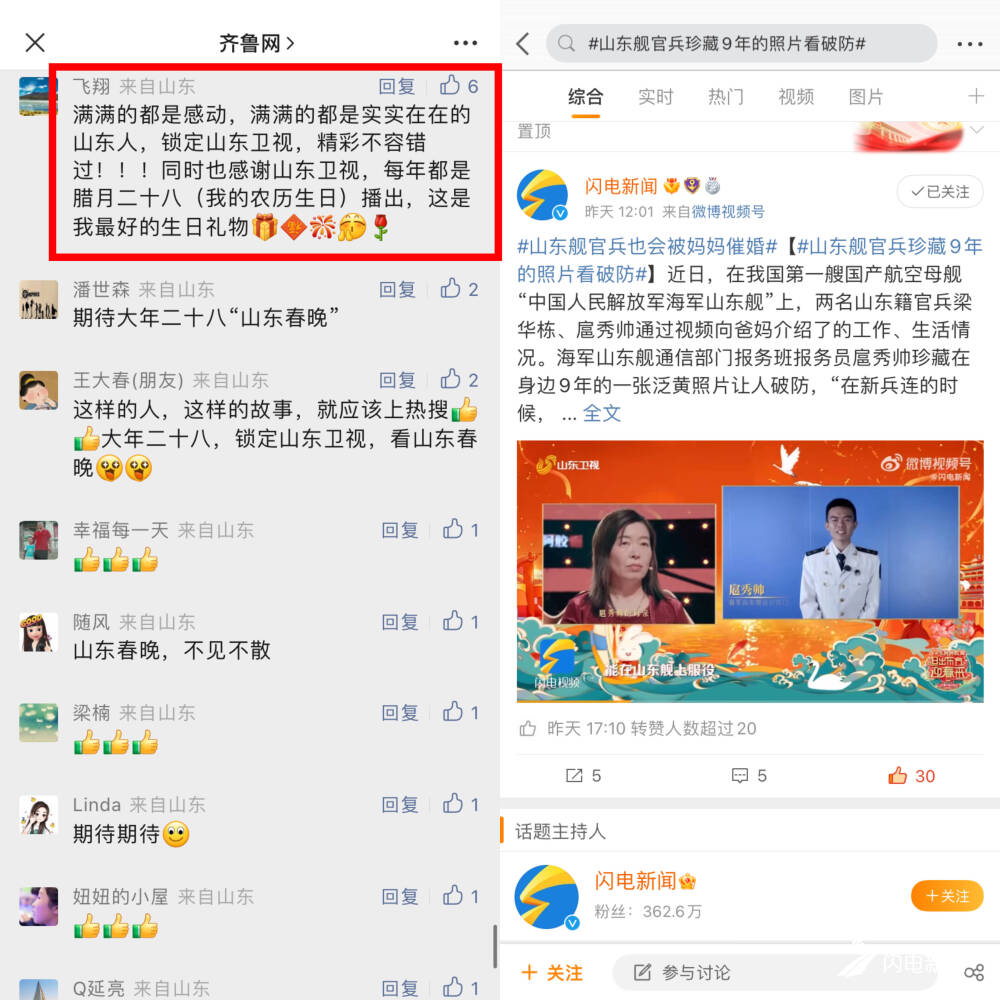Viewport: 1000px width, 1000px height.
Task: Like 飞翔's comment with the thumbs-up
Action: coord(450,85)
